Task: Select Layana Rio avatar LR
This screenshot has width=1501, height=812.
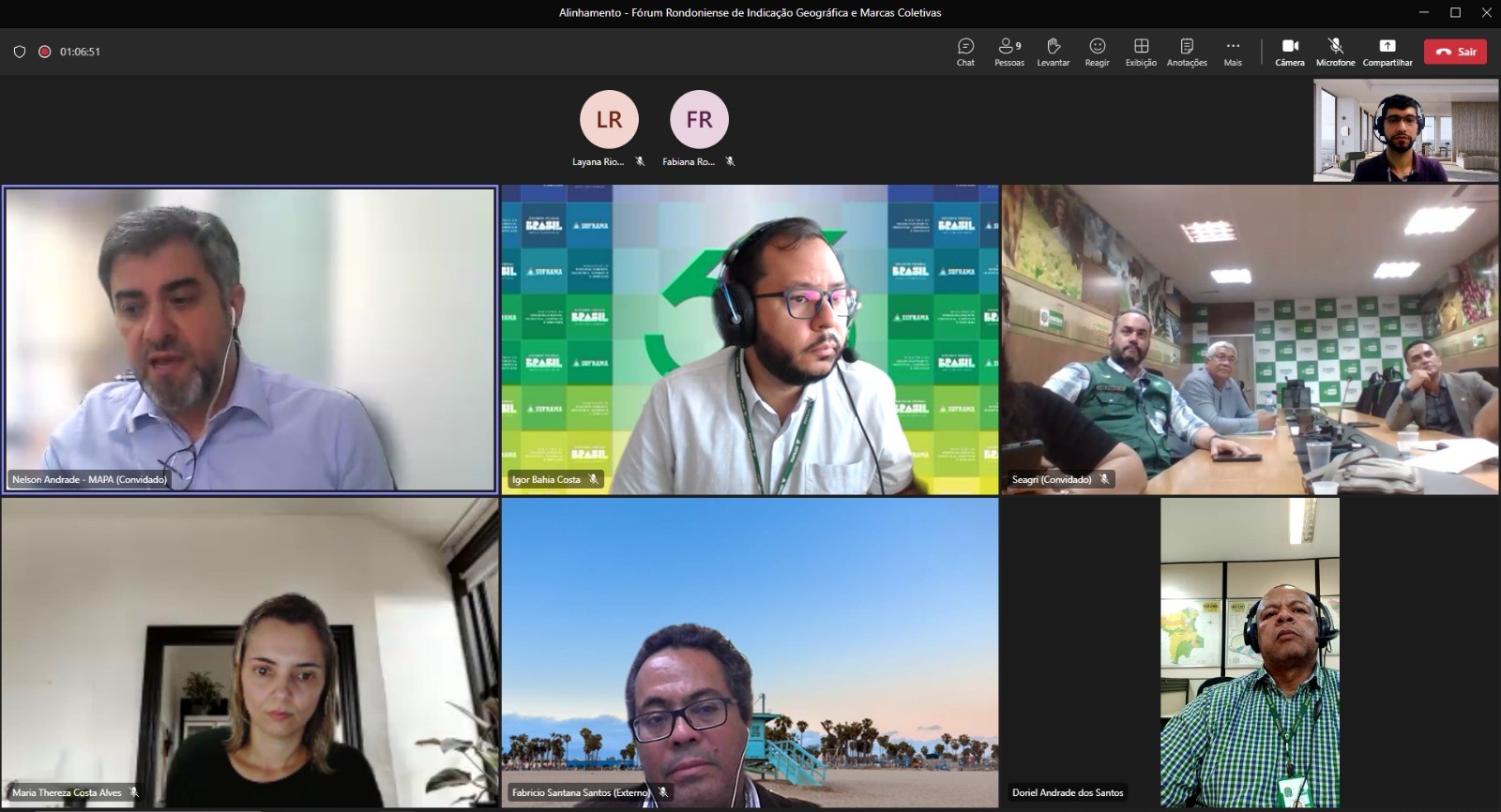Action: [x=609, y=119]
